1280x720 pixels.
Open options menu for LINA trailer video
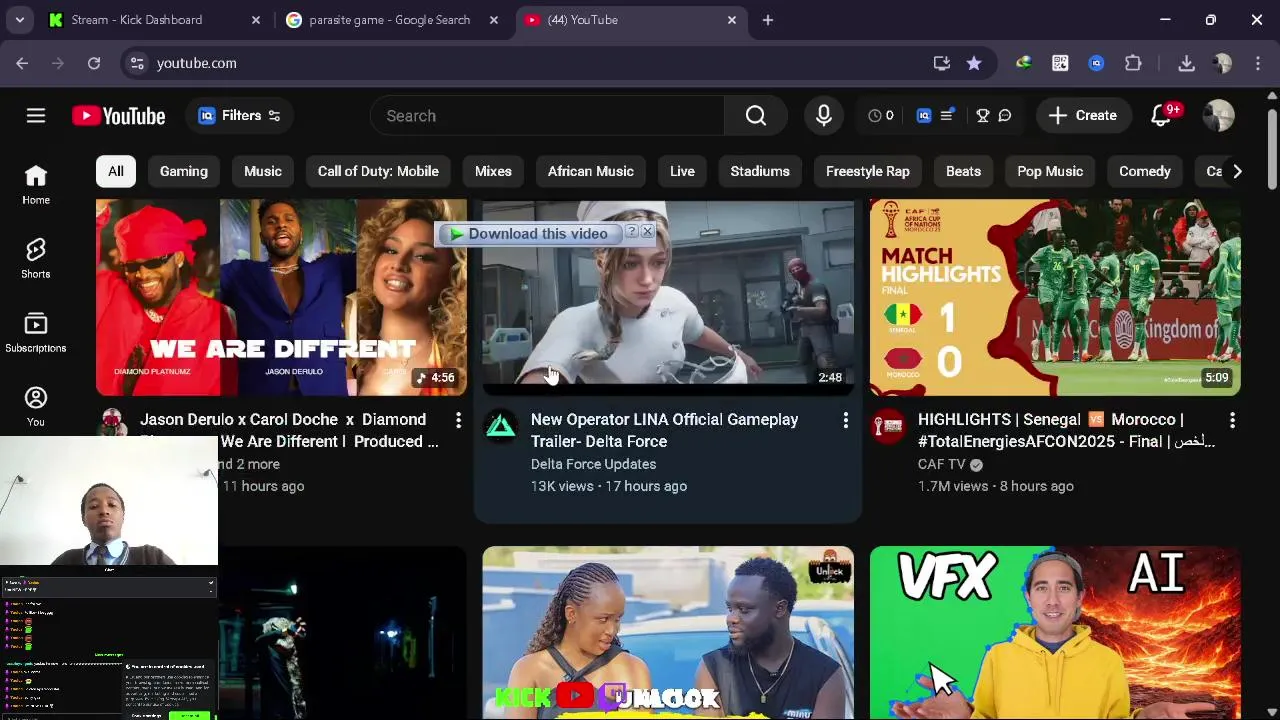point(845,420)
